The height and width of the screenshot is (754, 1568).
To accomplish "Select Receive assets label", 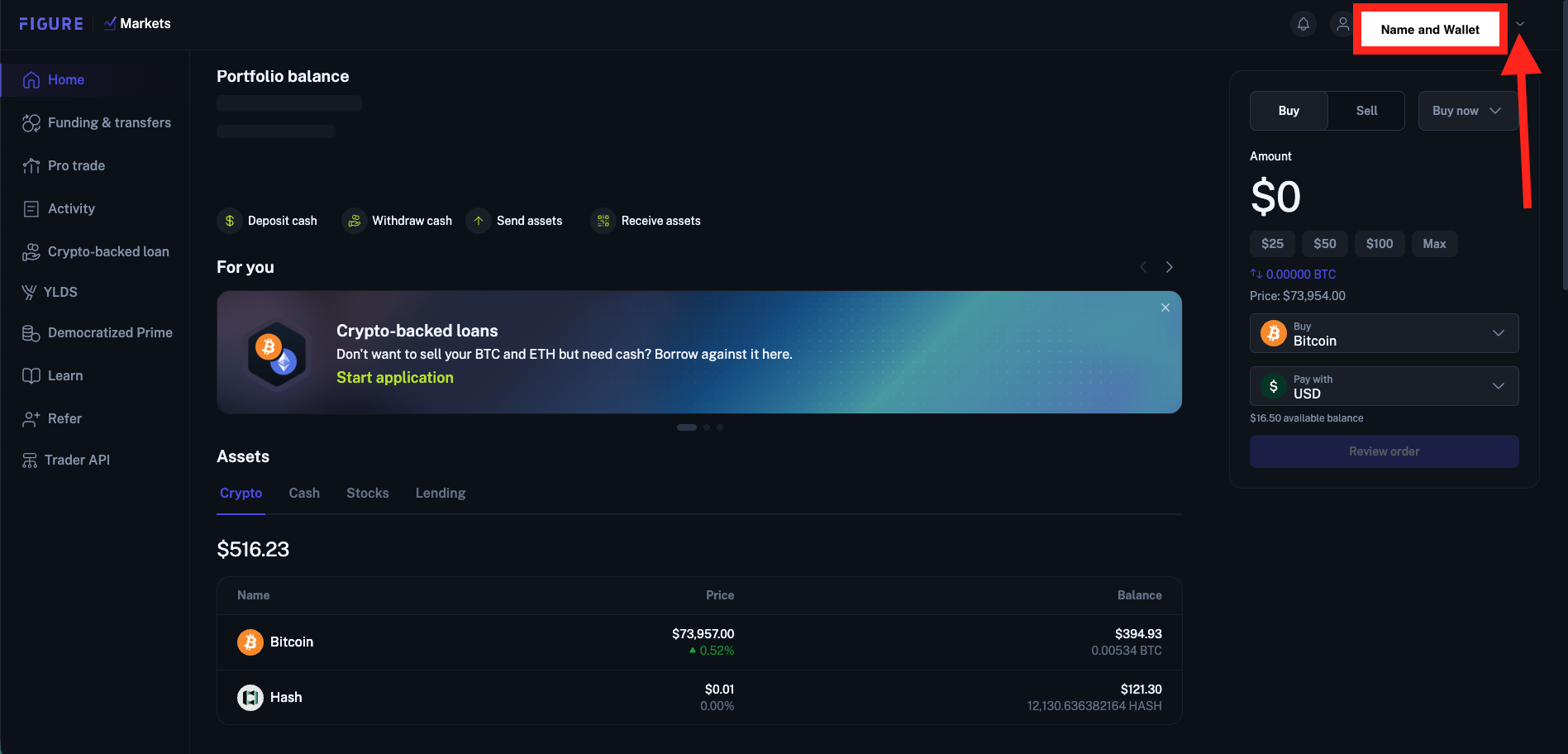I will coord(661,221).
